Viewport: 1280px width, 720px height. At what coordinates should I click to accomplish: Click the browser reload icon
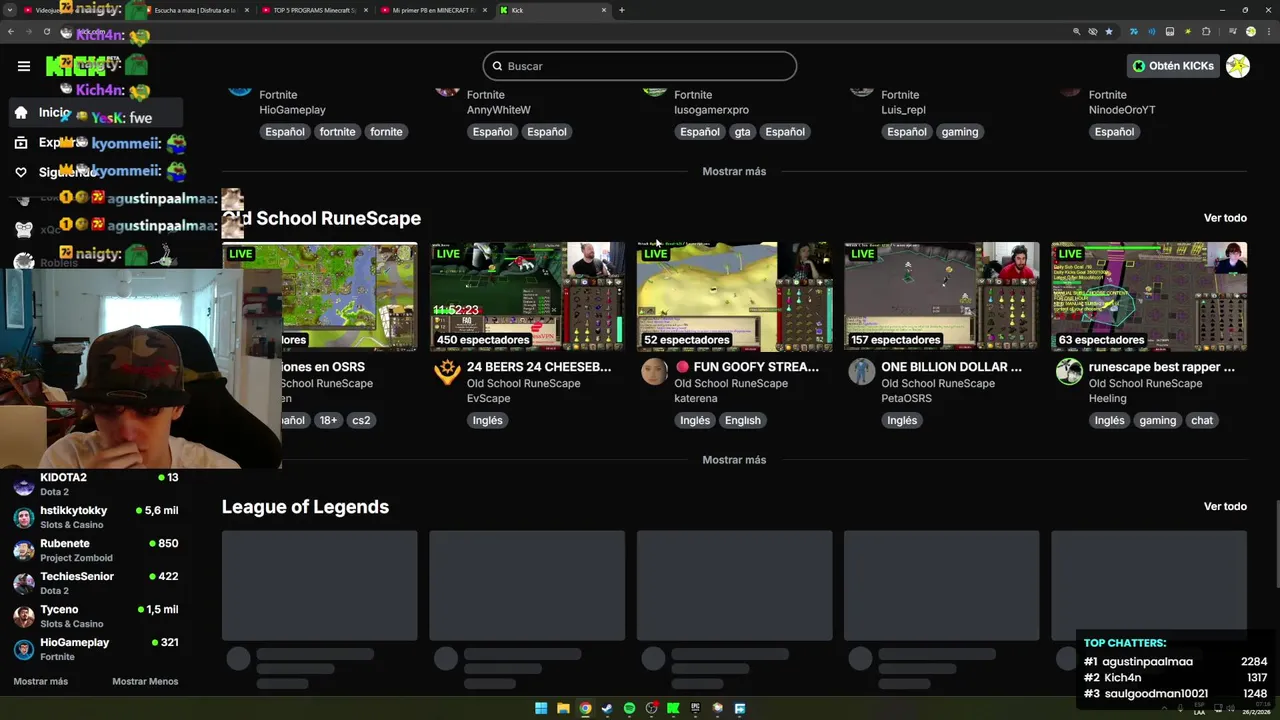(x=46, y=32)
